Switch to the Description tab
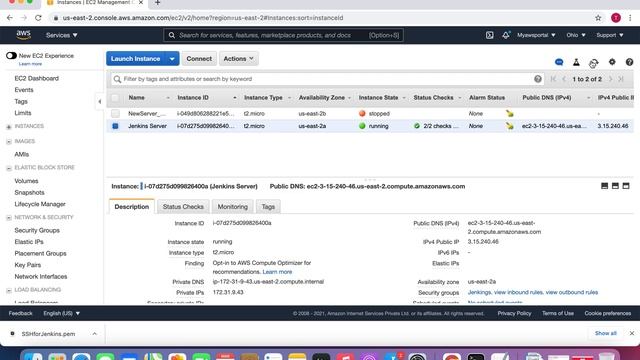The height and width of the screenshot is (360, 640). pos(131,207)
